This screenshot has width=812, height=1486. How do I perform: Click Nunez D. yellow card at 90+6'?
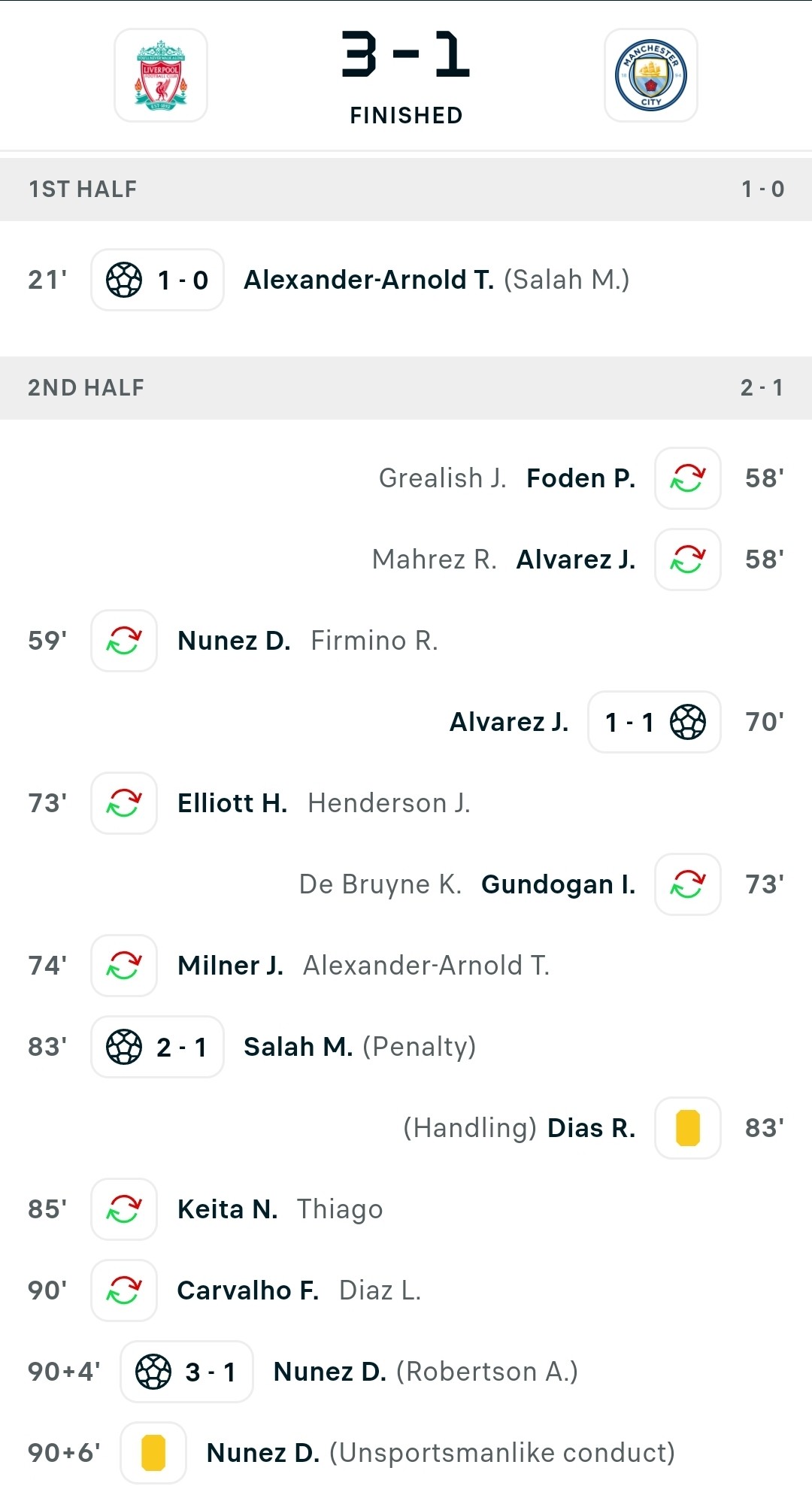(153, 1453)
